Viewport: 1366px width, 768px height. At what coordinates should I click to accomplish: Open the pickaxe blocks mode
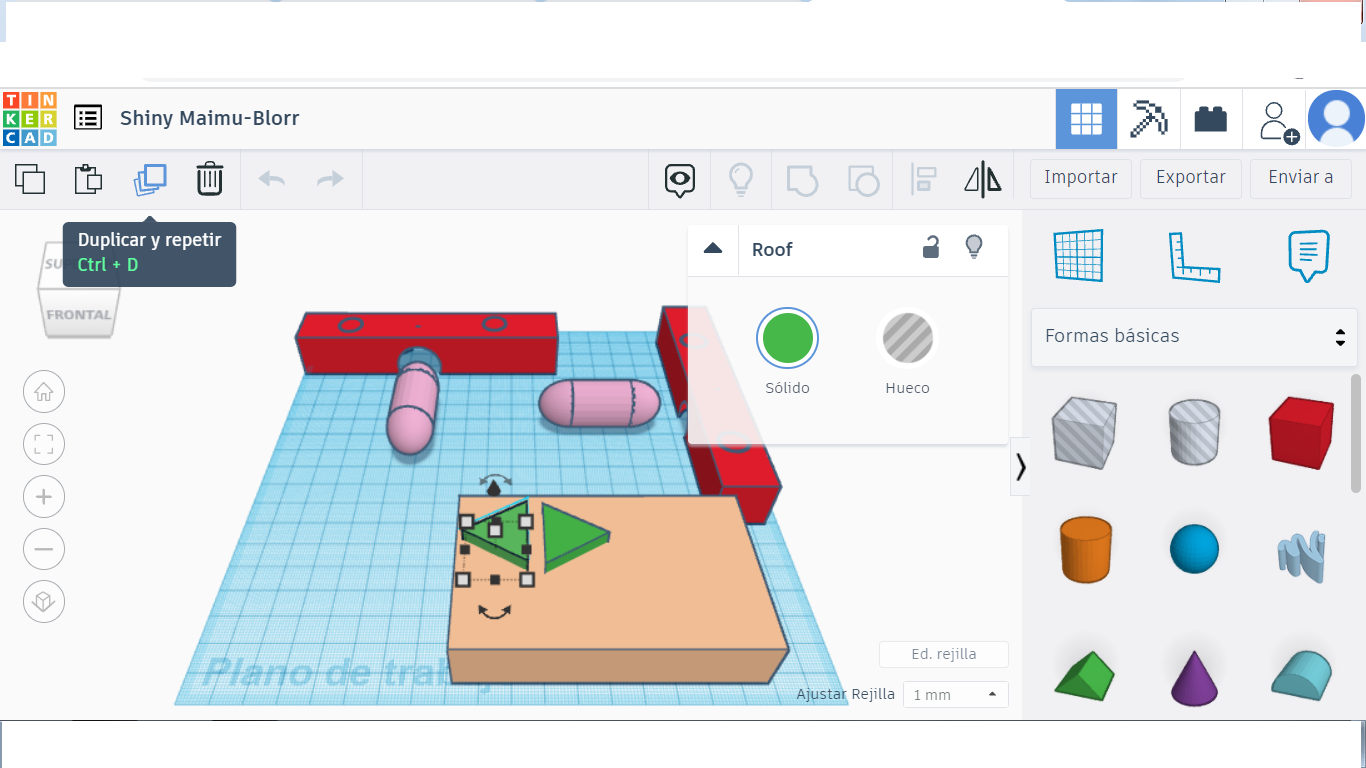pyautogui.click(x=1148, y=119)
